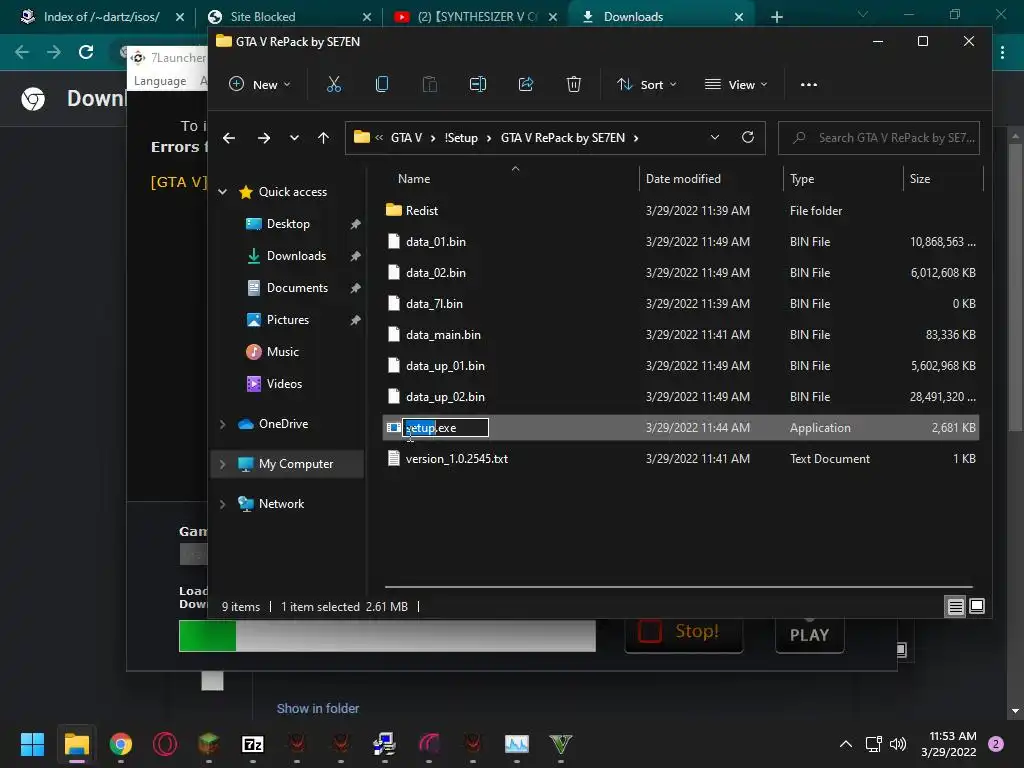
Task: Select Desktop in Quick access
Action: point(288,223)
